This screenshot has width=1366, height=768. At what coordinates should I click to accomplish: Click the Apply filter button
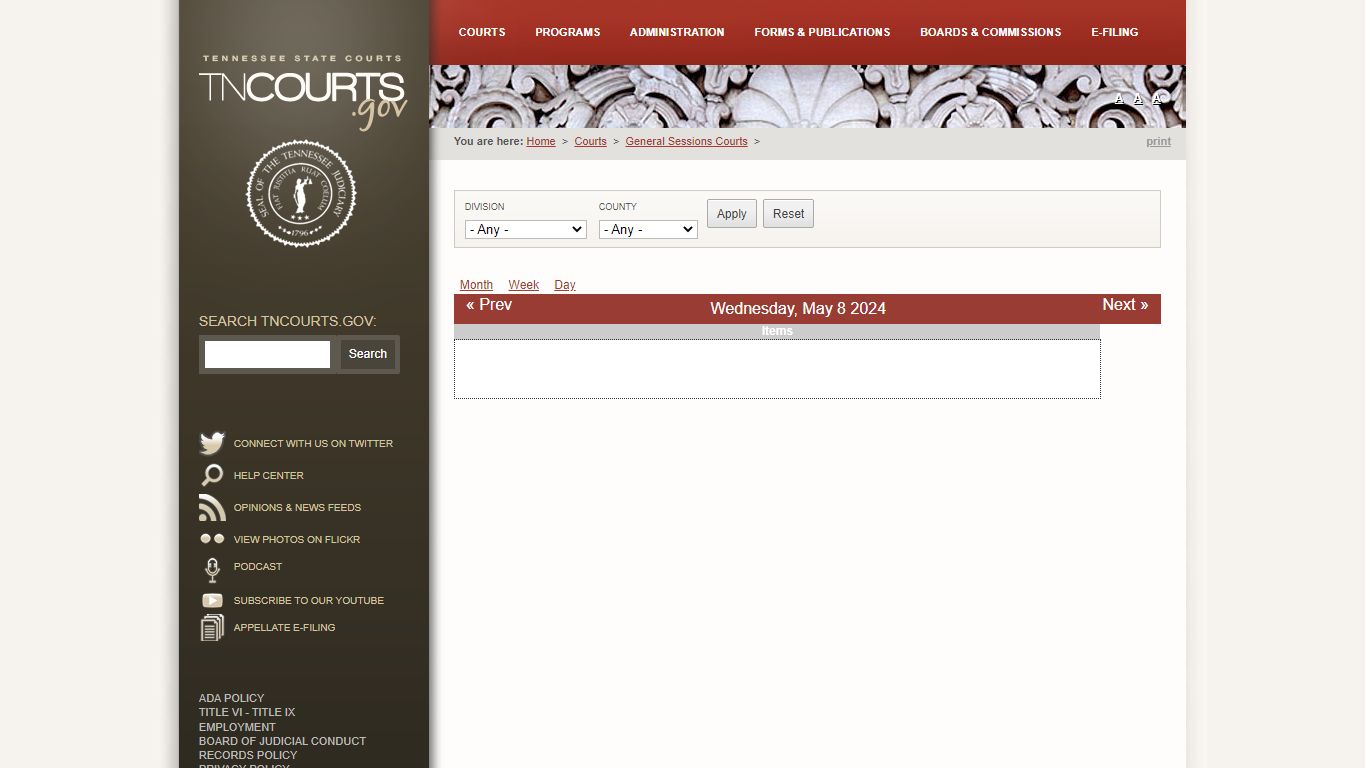(732, 214)
